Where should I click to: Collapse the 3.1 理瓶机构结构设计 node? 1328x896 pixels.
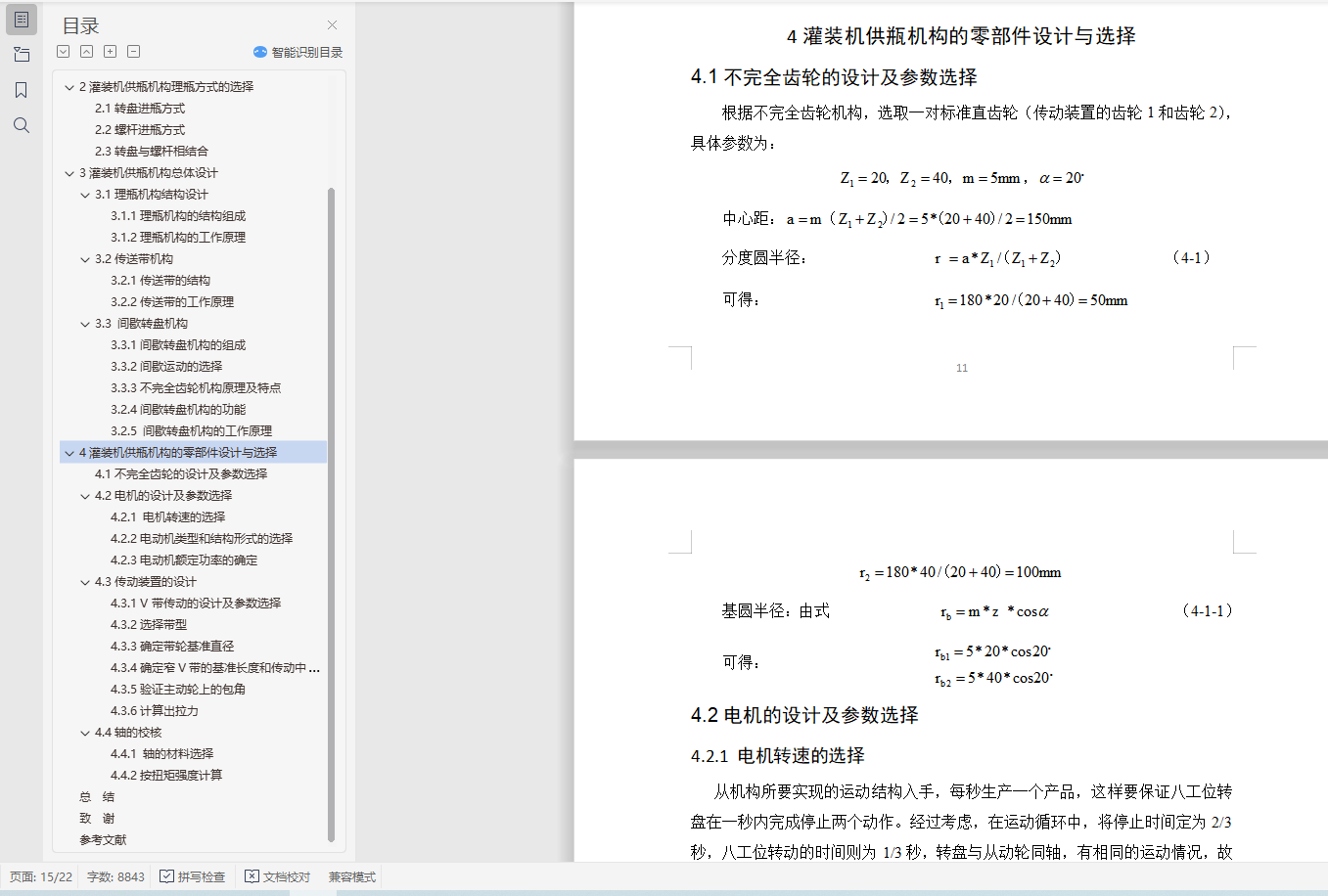[85, 195]
